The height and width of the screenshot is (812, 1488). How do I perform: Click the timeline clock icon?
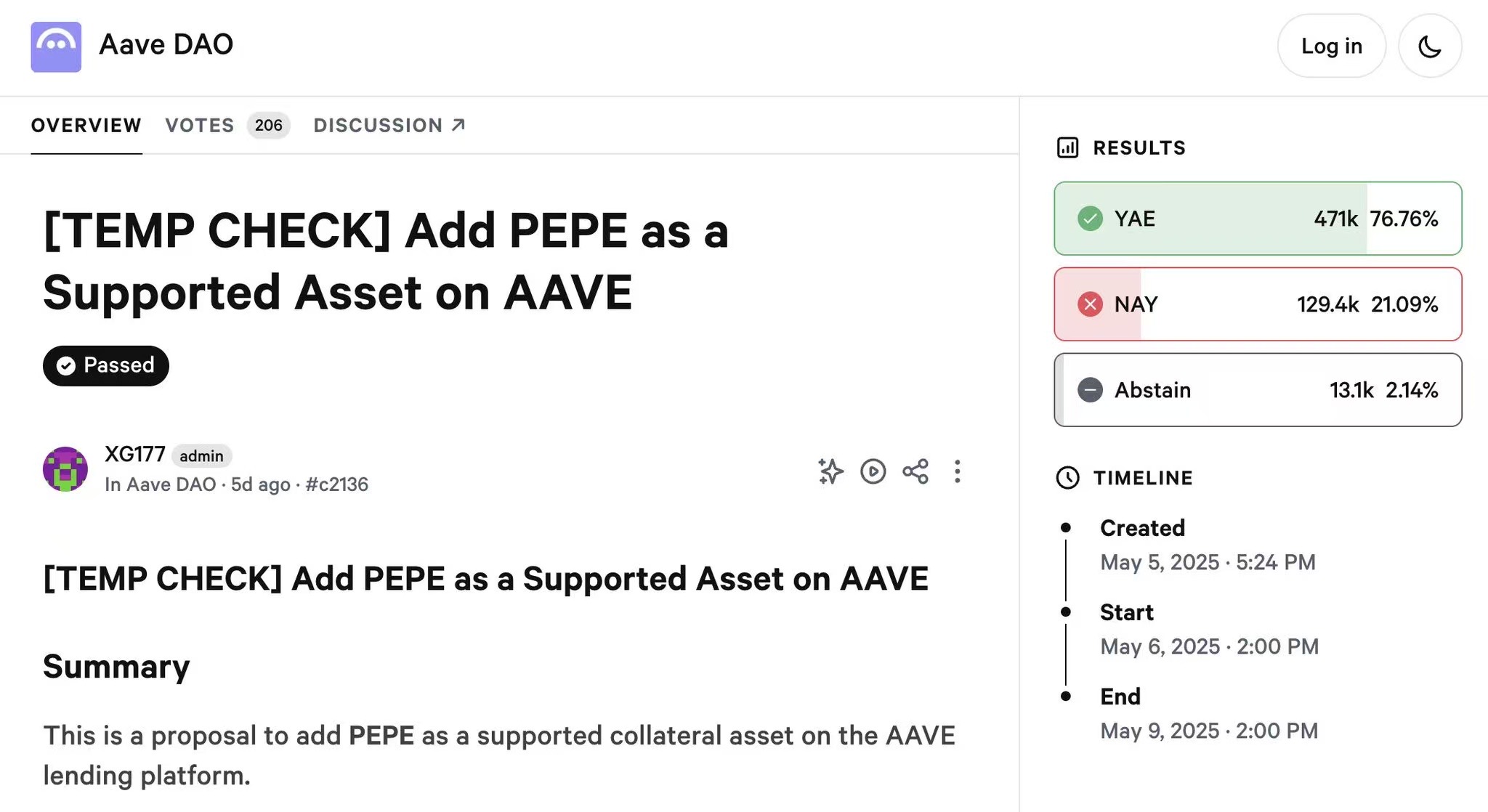click(1067, 478)
